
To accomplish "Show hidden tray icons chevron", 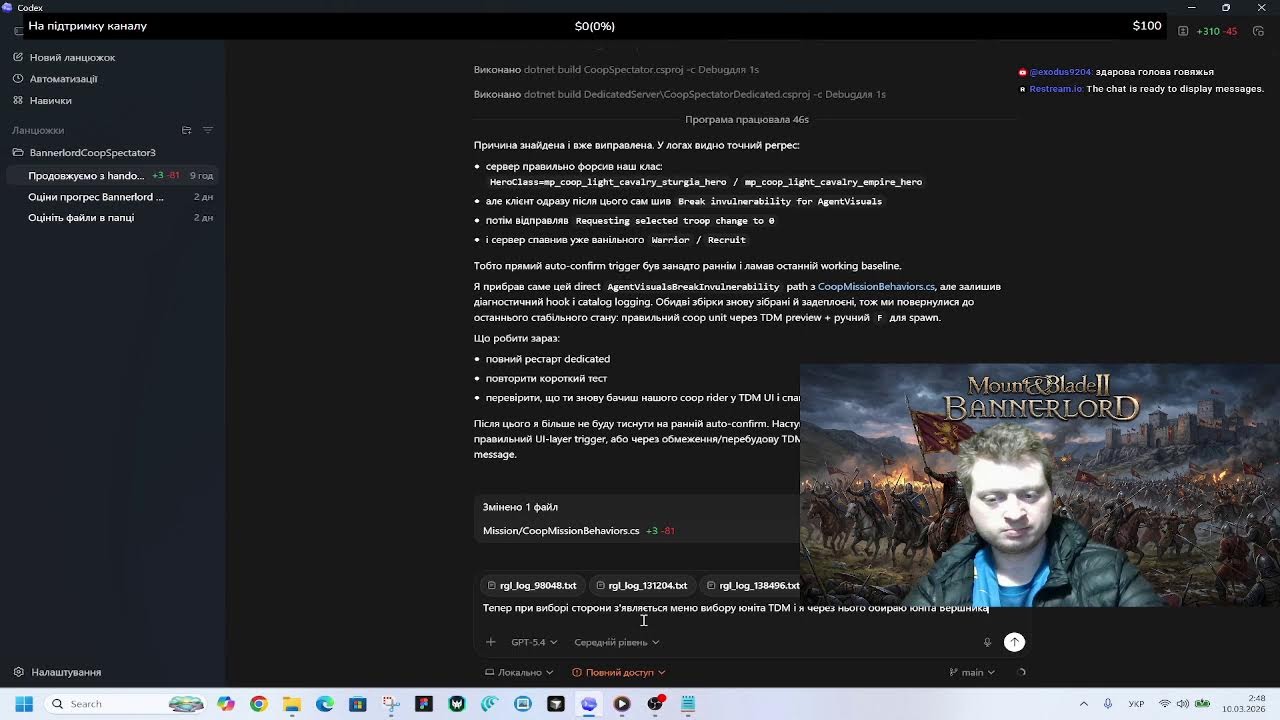I will (x=1084, y=704).
